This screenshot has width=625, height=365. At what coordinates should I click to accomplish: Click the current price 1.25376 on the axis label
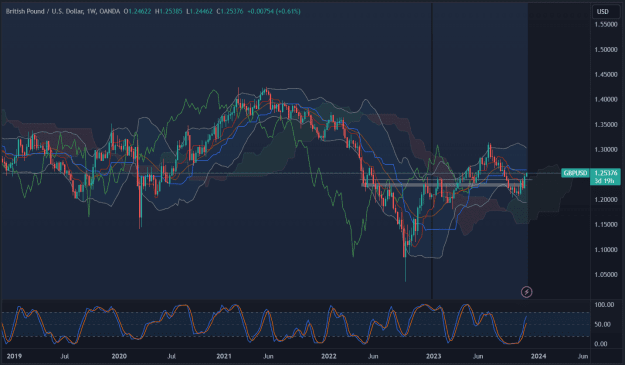[x=605, y=173]
